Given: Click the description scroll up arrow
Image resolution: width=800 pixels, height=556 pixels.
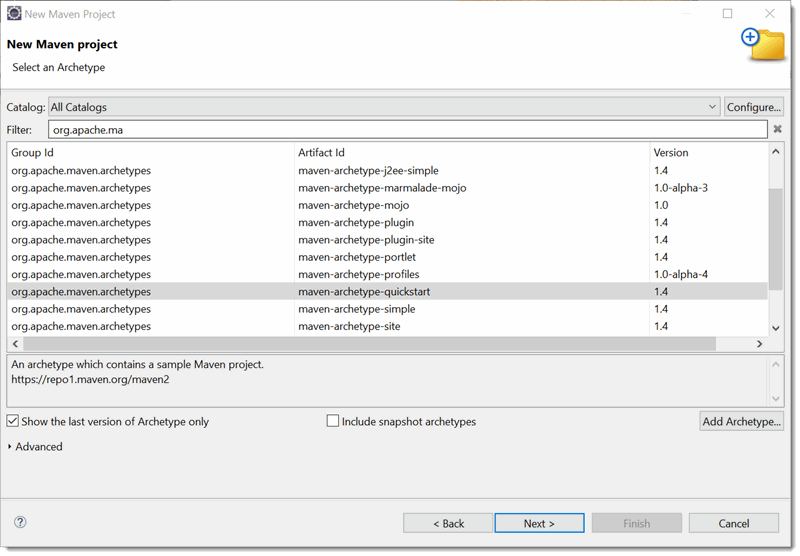Looking at the screenshot, I should (776, 364).
